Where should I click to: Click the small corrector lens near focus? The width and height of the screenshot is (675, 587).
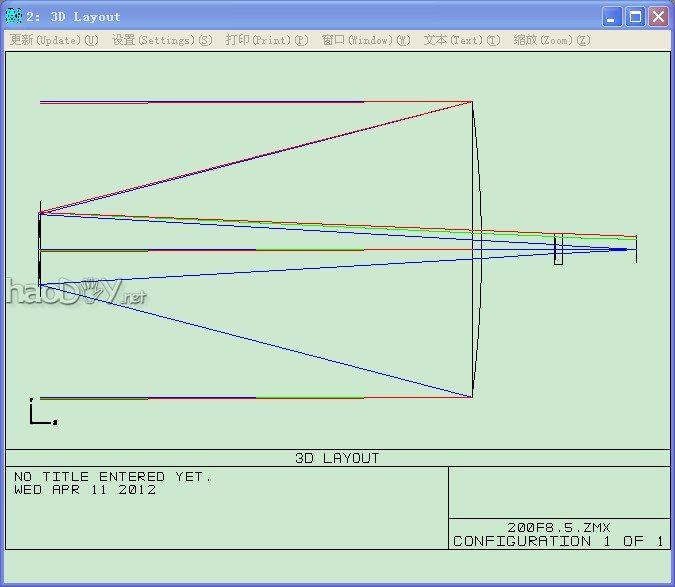pyautogui.click(x=558, y=249)
